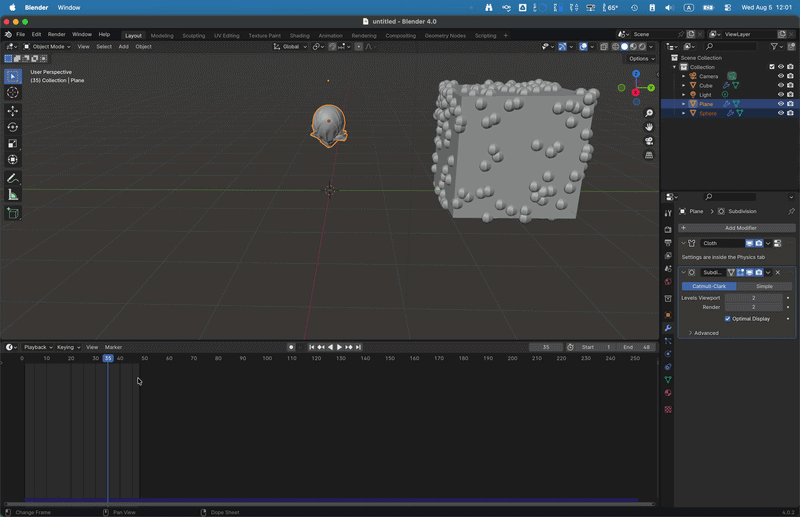
Task: Open viewport Options dropdown
Action: 641,59
